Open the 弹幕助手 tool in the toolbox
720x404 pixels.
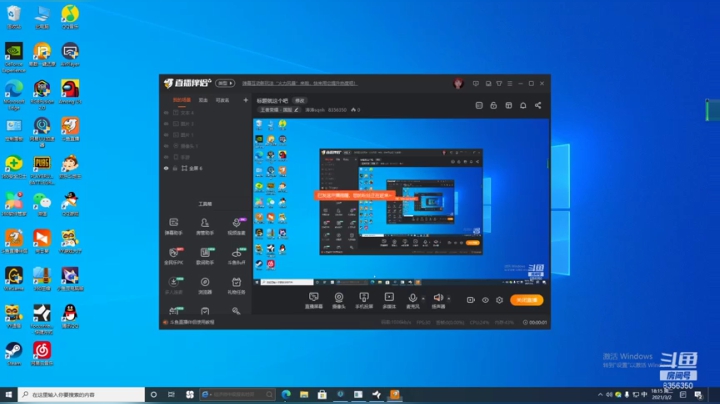(174, 226)
